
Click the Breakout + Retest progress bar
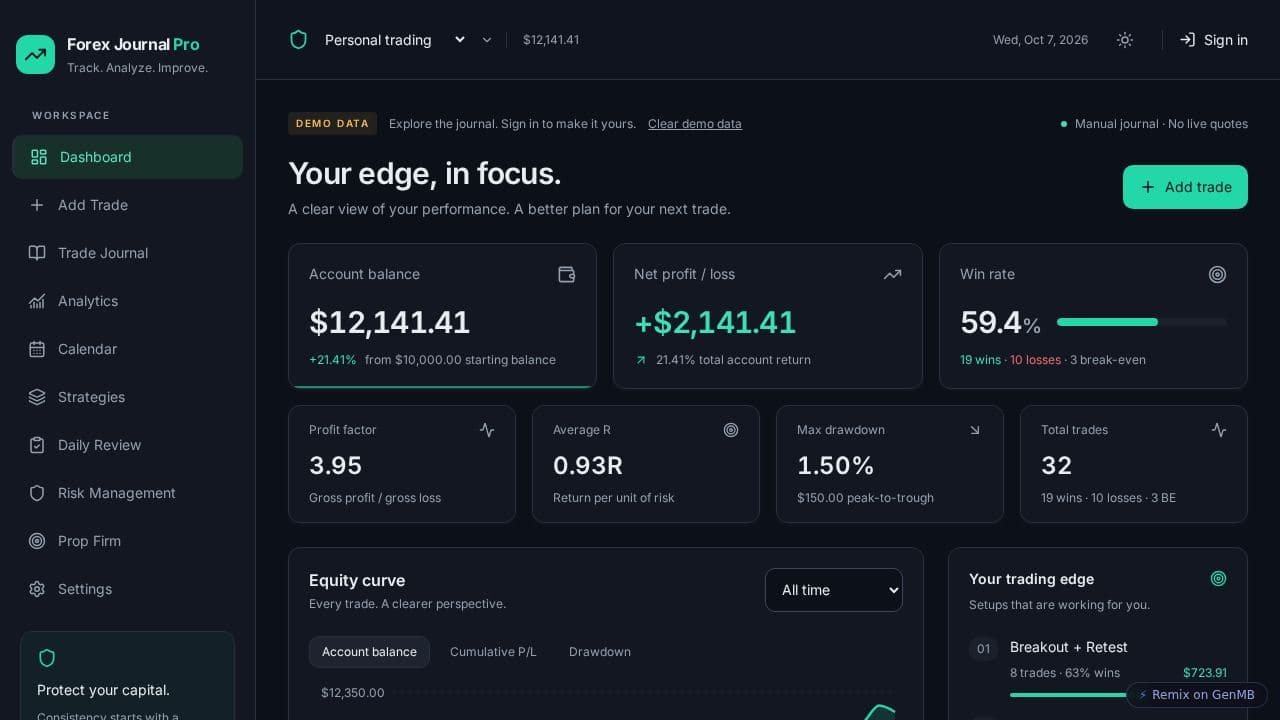1118,694
